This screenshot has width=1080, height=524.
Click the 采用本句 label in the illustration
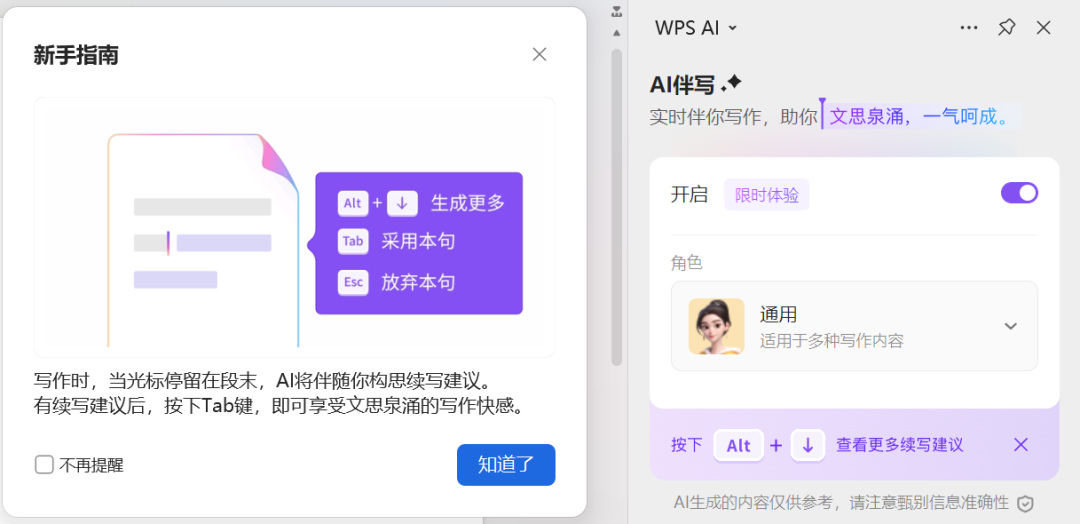tap(418, 242)
